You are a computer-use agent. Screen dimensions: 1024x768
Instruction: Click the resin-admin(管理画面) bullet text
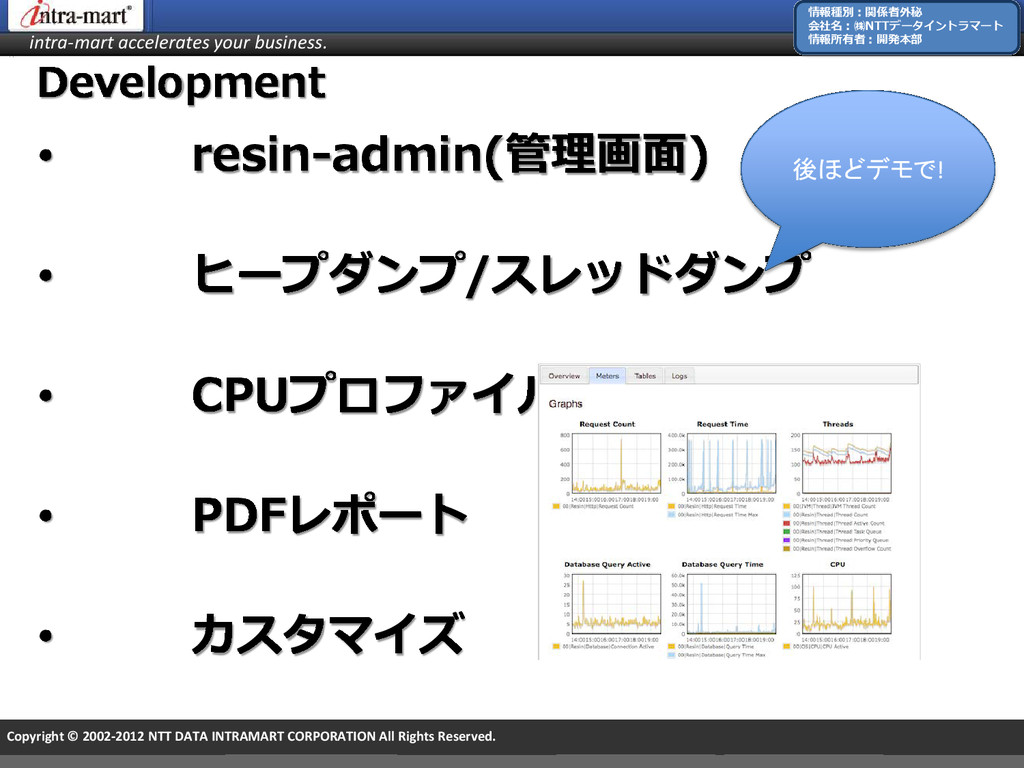point(450,155)
